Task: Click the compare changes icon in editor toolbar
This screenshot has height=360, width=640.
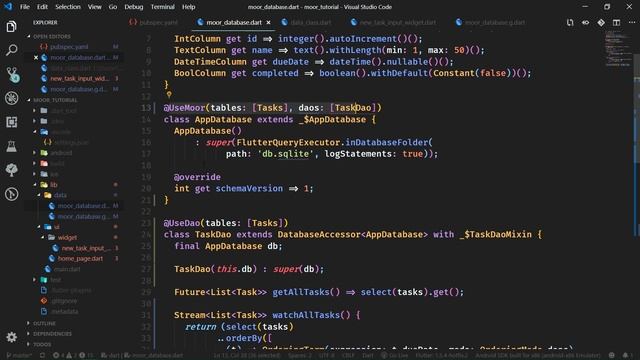Action: point(570,22)
